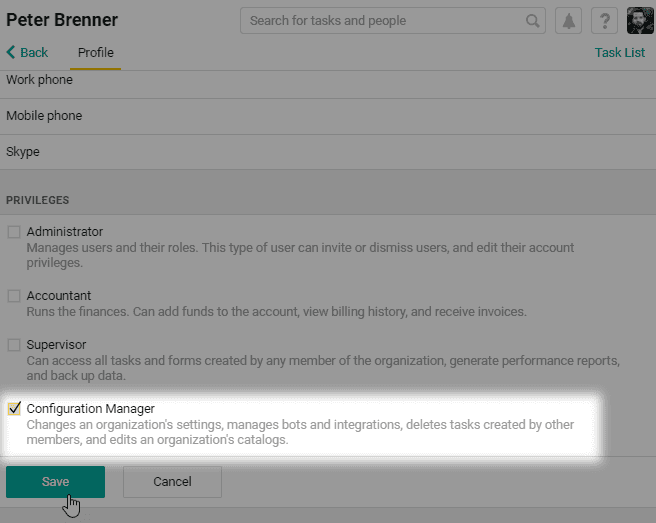This screenshot has height=523, width=656.
Task: Click description starting "Runs the finances"
Action: (x=277, y=312)
